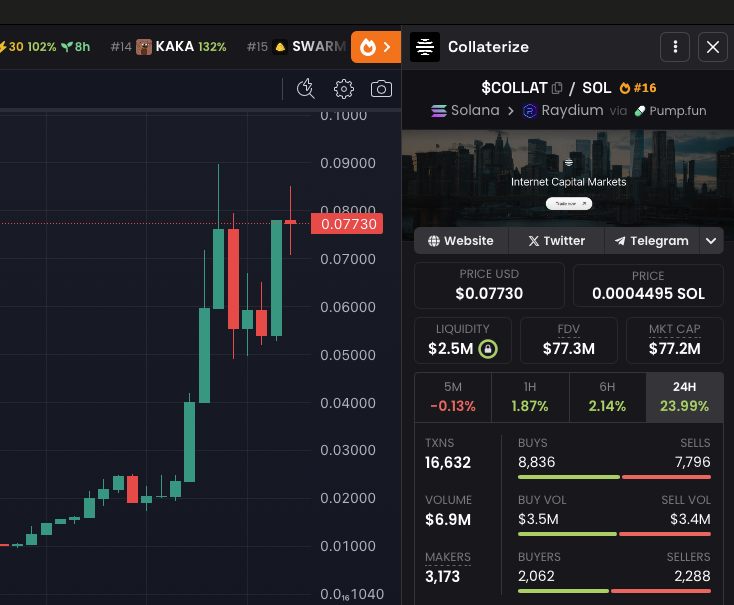Click the SELLERS 2,288 value

tap(692, 576)
